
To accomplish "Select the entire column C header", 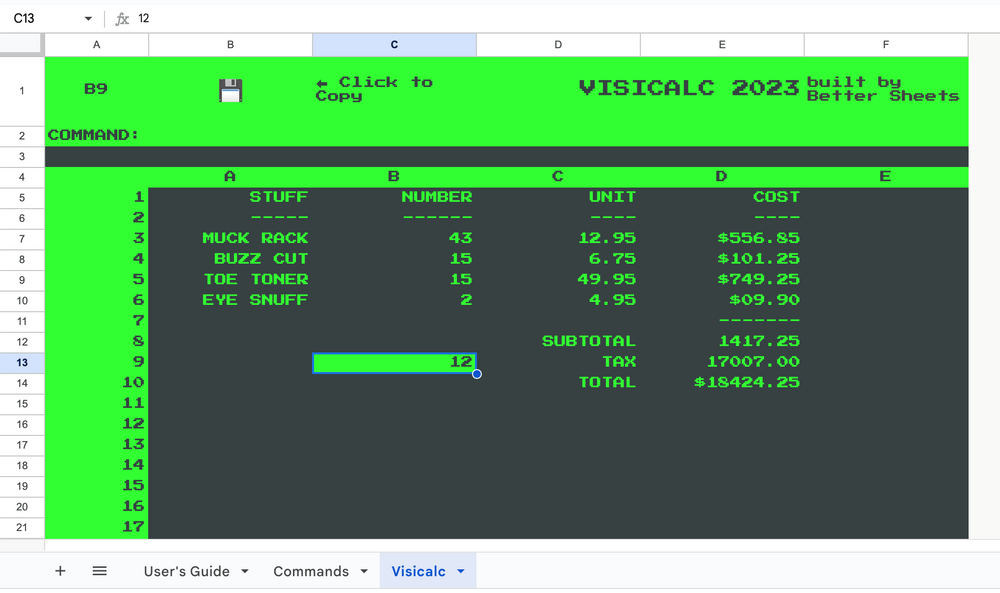I will 394,44.
